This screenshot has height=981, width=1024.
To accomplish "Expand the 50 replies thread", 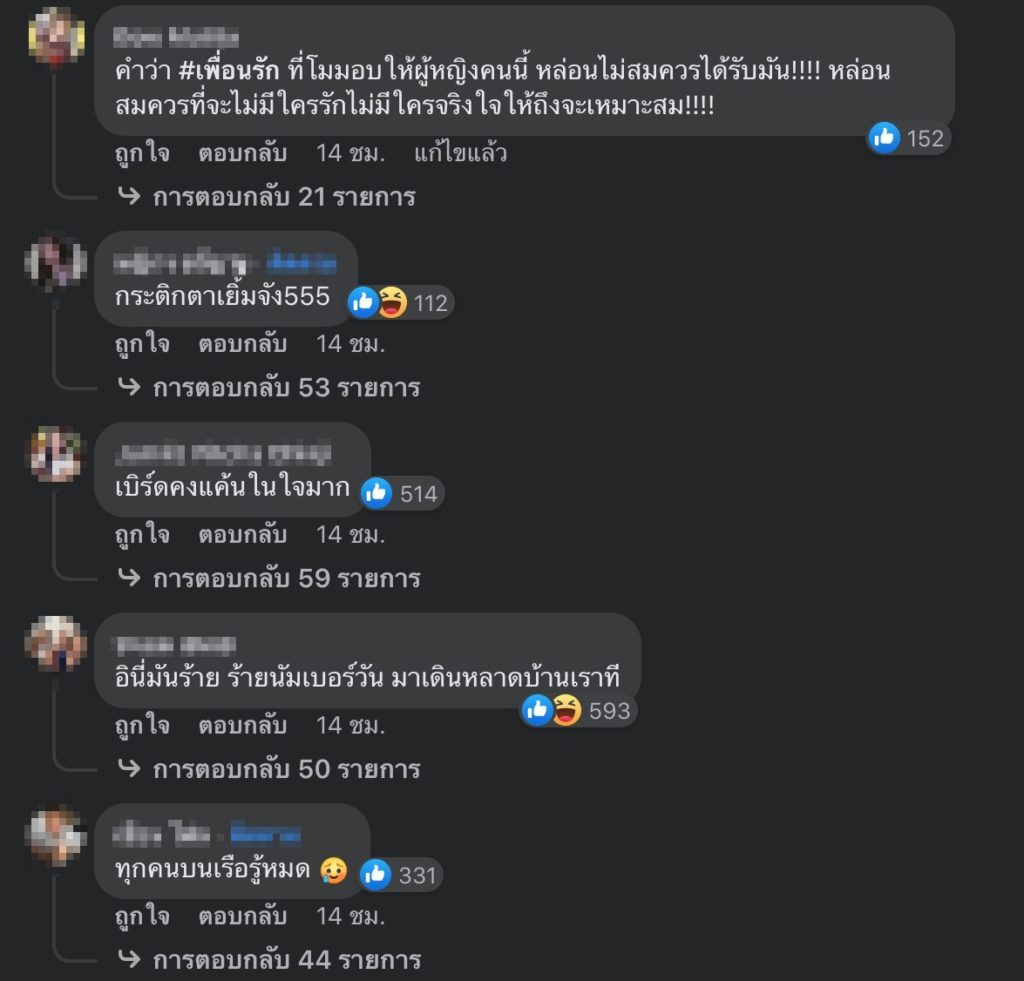I will pos(287,769).
